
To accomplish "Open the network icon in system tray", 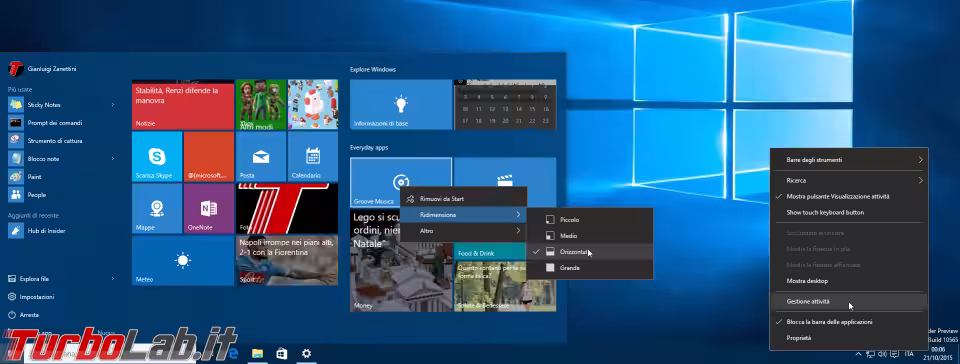I will pyautogui.click(x=871, y=354).
